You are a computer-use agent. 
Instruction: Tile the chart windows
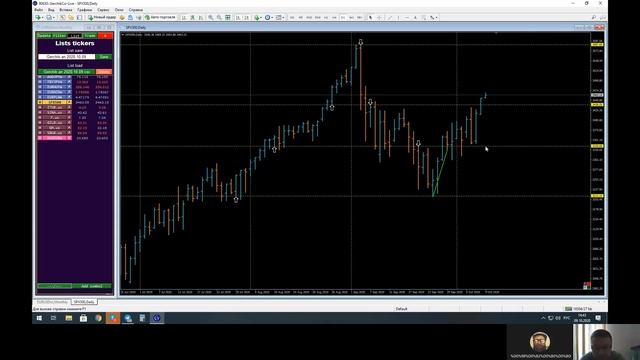point(228,18)
